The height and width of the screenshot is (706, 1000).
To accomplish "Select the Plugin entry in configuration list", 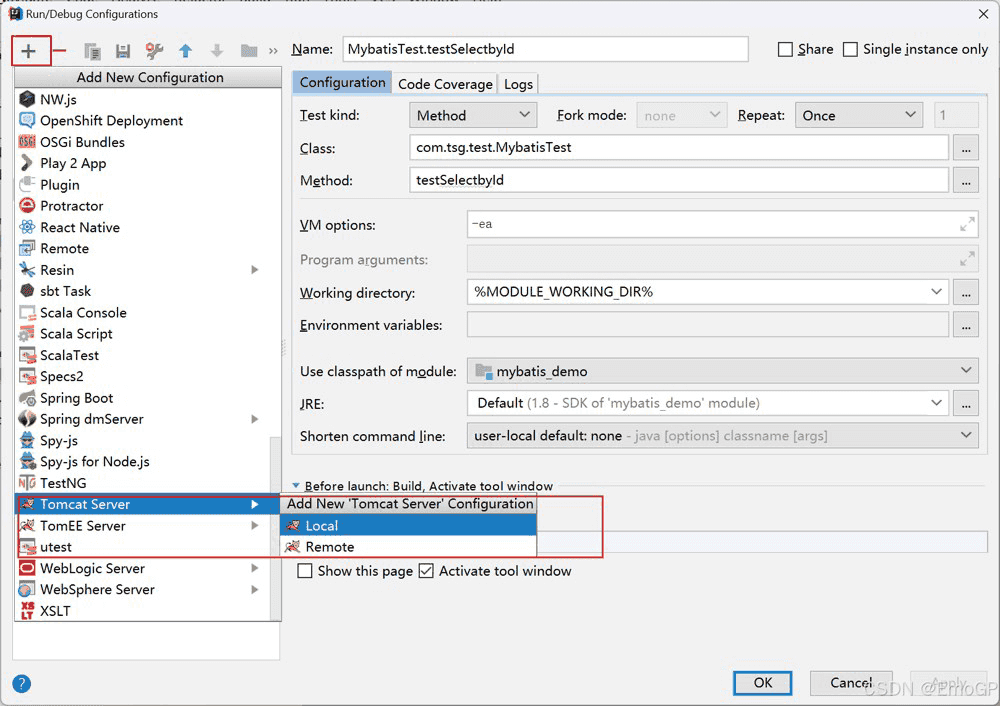I will click(143, 184).
